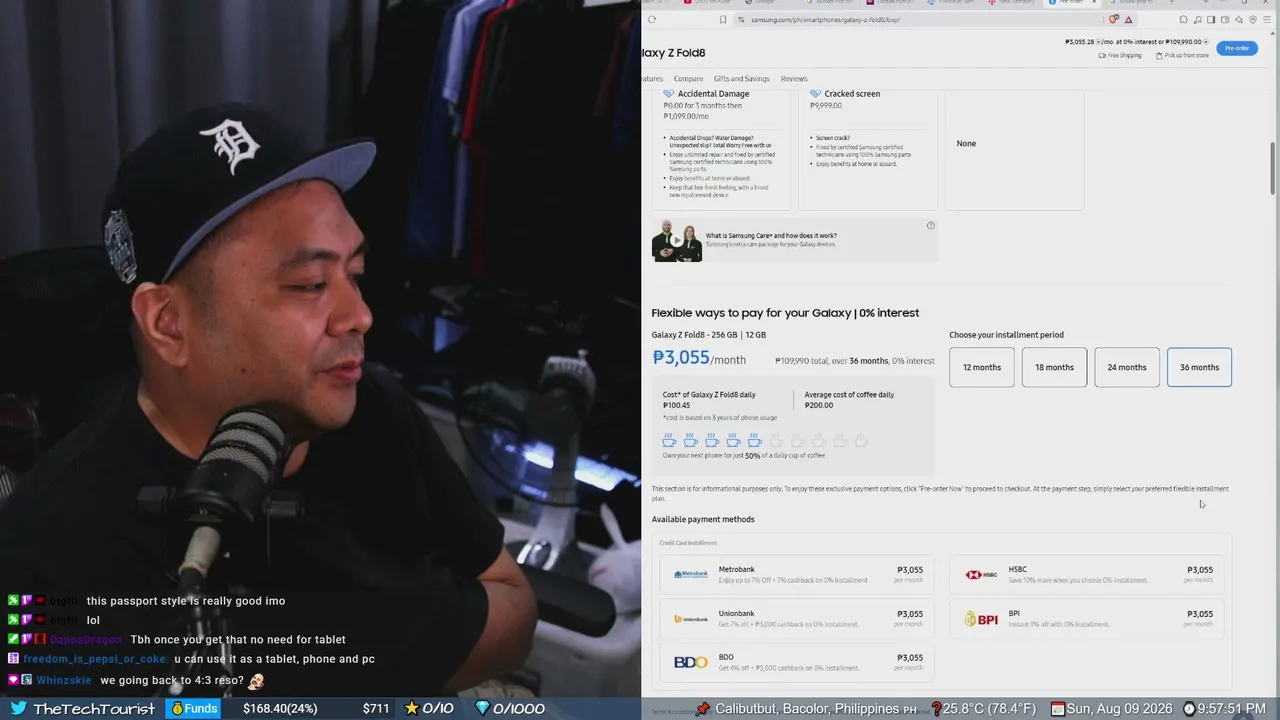This screenshot has width=1280, height=720.
Task: Click the thermometer icon beside temperature
Action: point(937,709)
